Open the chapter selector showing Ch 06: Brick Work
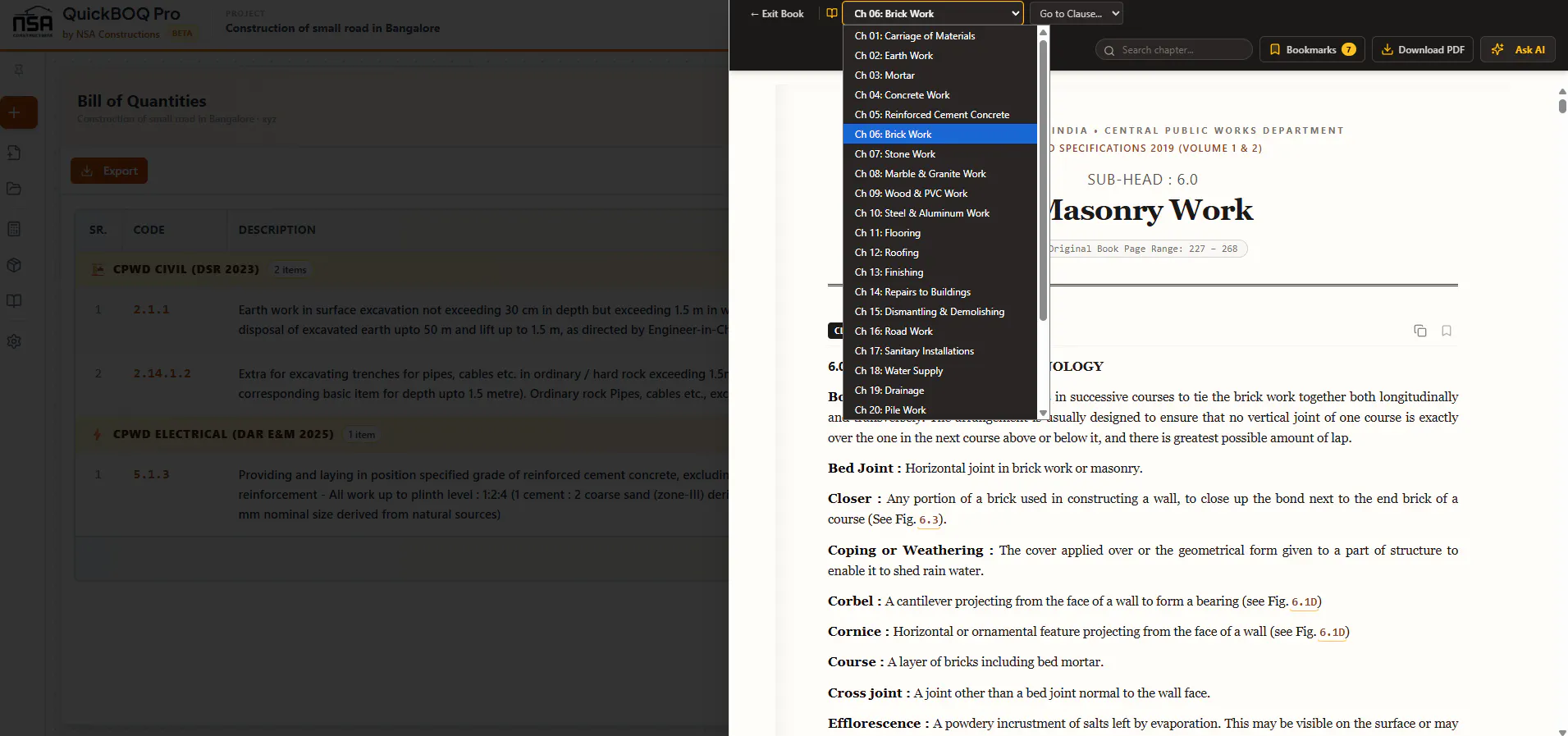This screenshot has width=1568, height=736. (933, 13)
